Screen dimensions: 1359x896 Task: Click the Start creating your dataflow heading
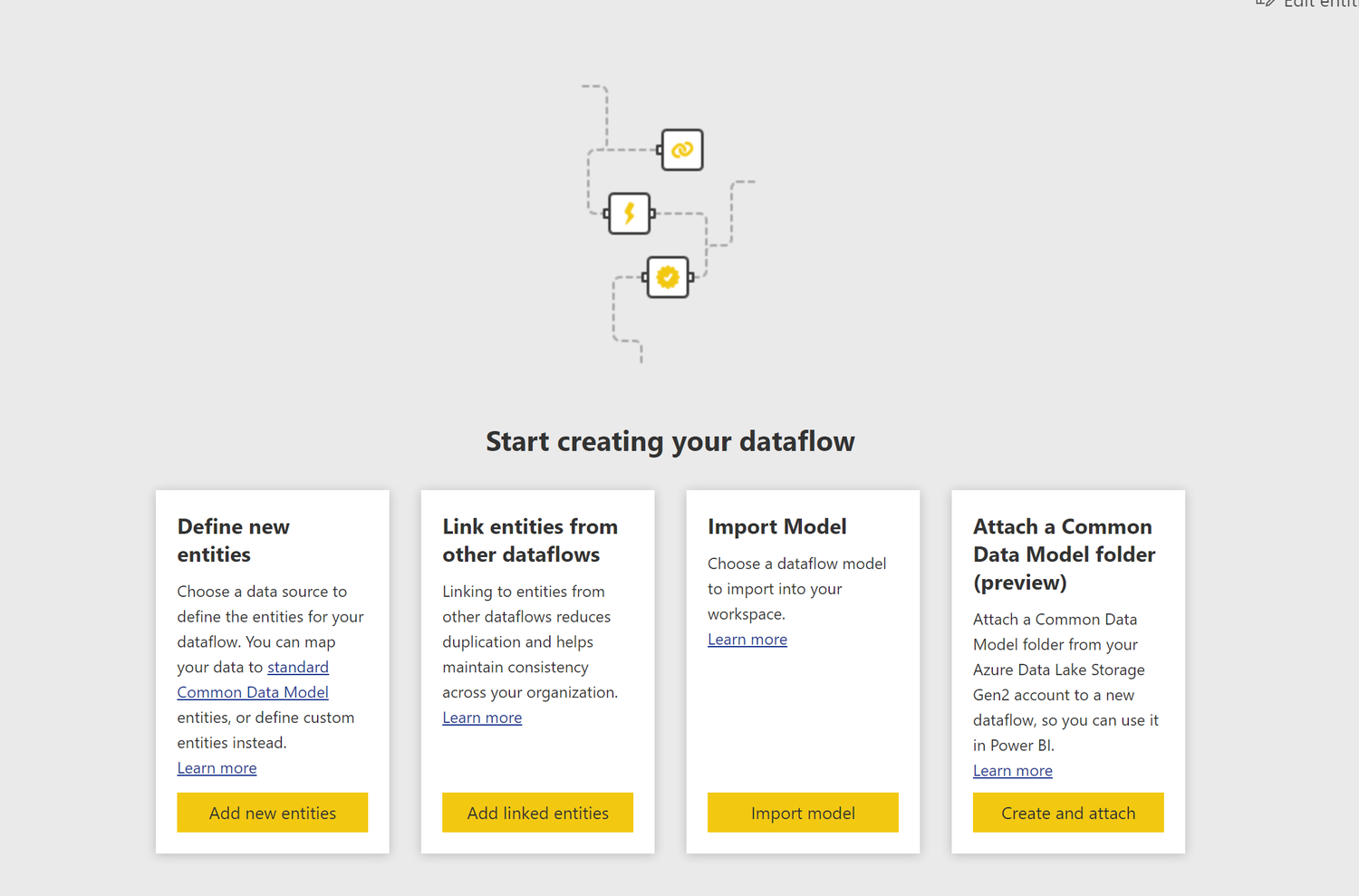pyautogui.click(x=670, y=441)
